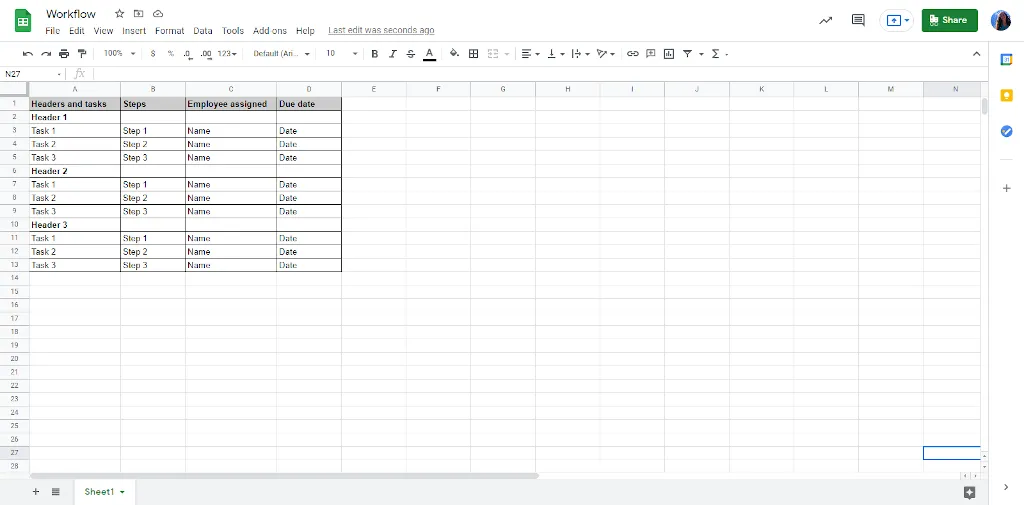This screenshot has width=1024, height=505.
Task: Open text rotation dropdown
Action: pos(605,54)
